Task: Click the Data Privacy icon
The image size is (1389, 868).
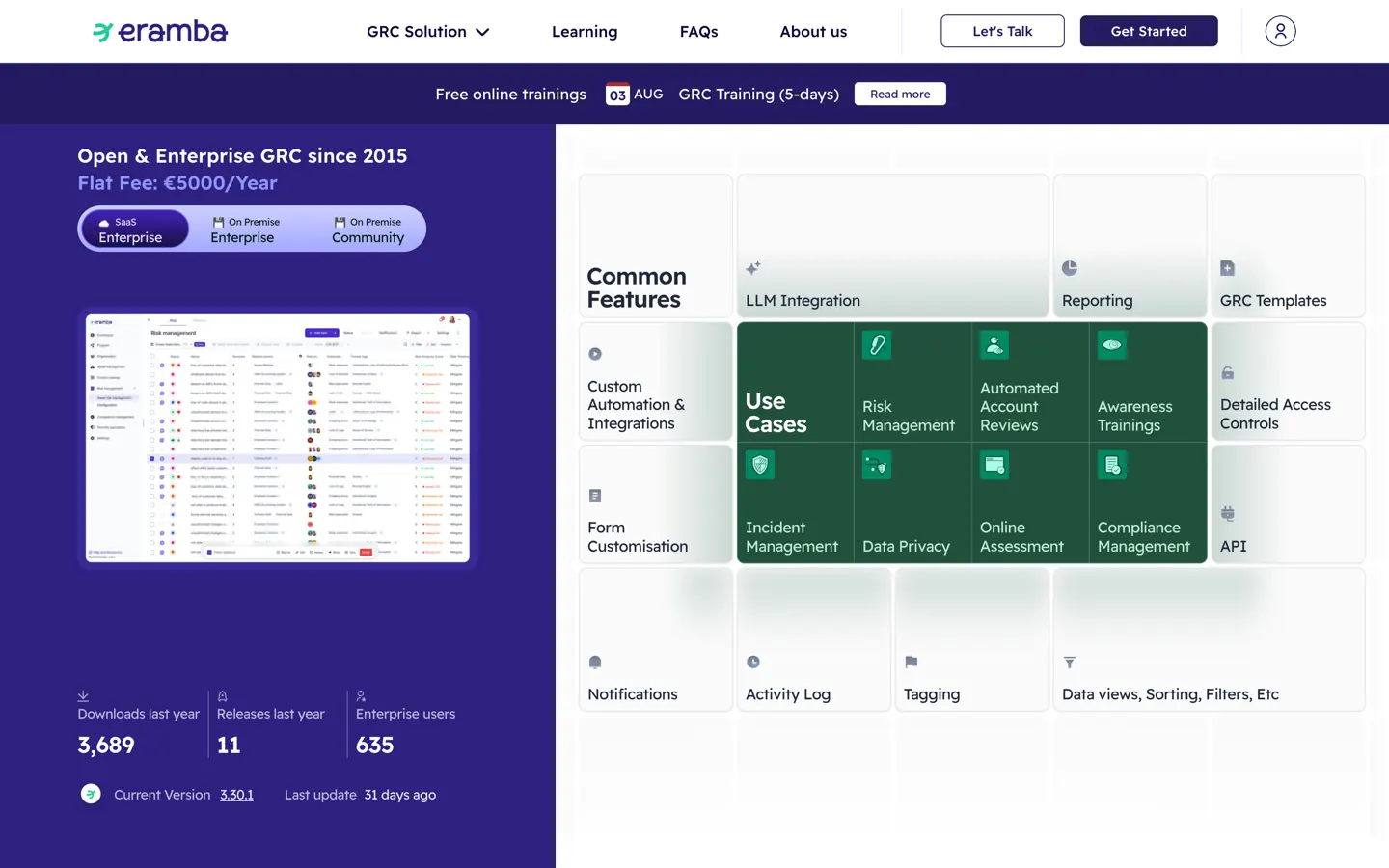Action: coord(877,466)
